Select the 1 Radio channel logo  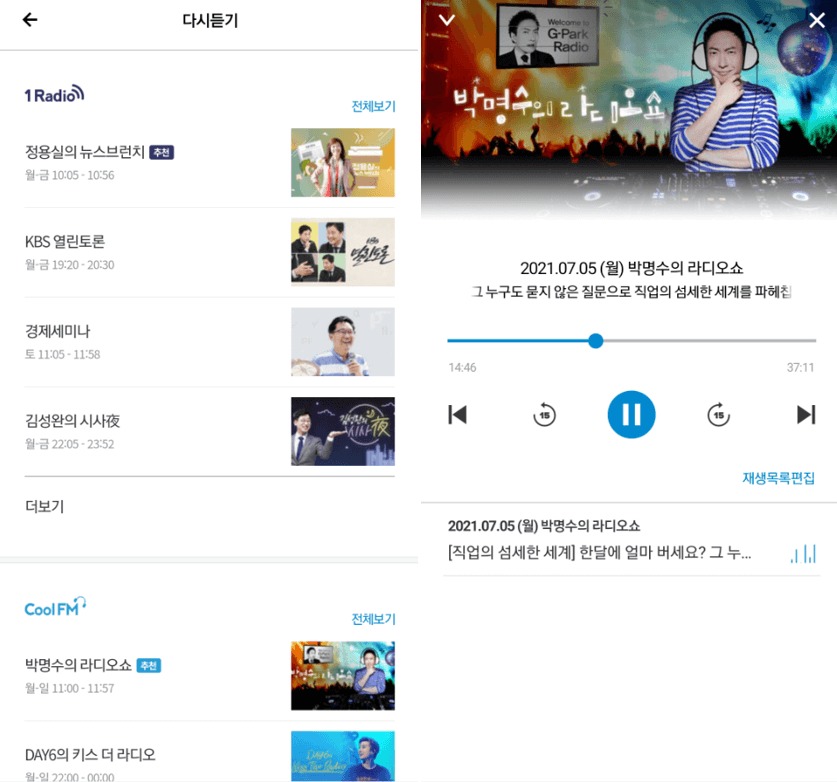54,93
